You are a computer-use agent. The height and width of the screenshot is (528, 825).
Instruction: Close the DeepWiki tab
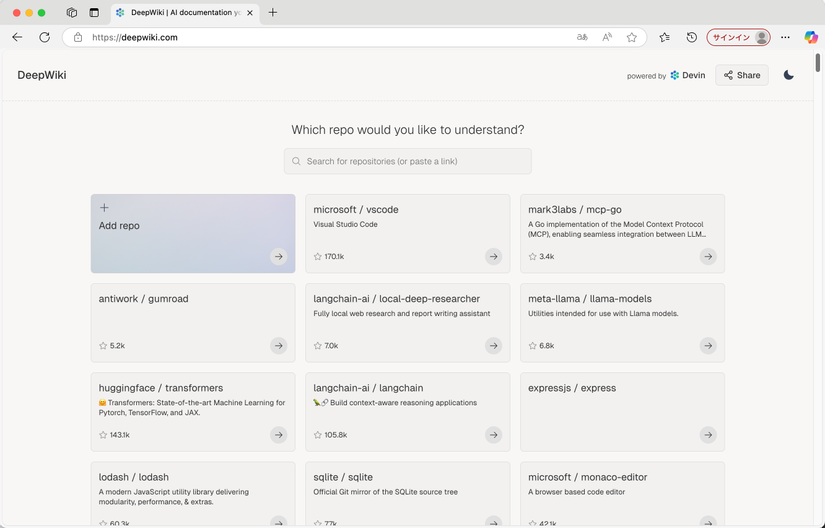pyautogui.click(x=250, y=13)
